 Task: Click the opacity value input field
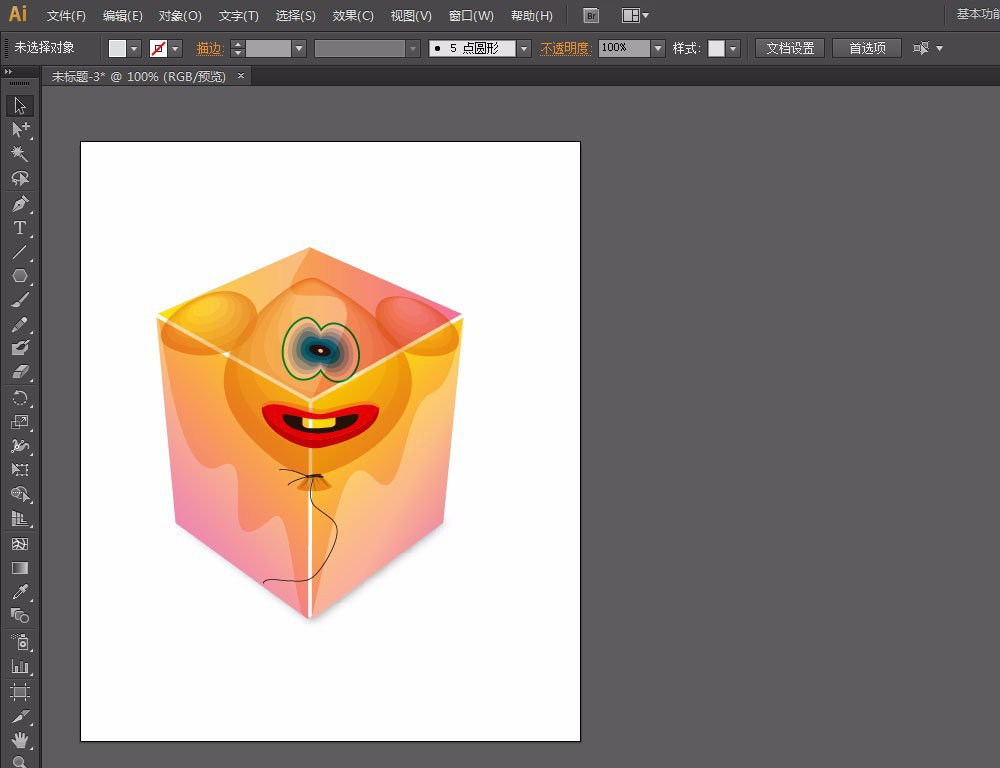tap(623, 48)
